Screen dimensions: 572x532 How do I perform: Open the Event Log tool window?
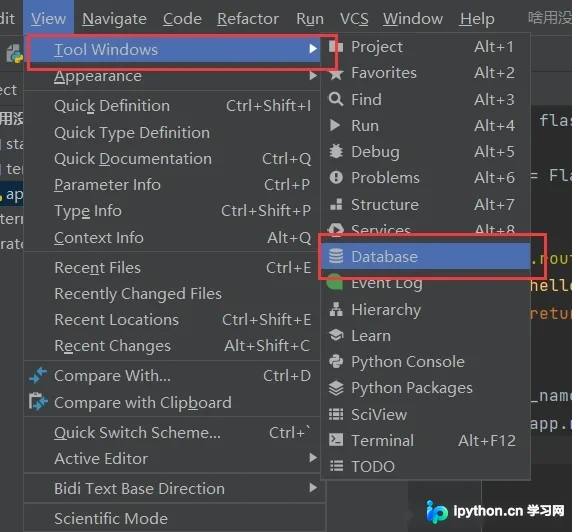tap(425, 283)
